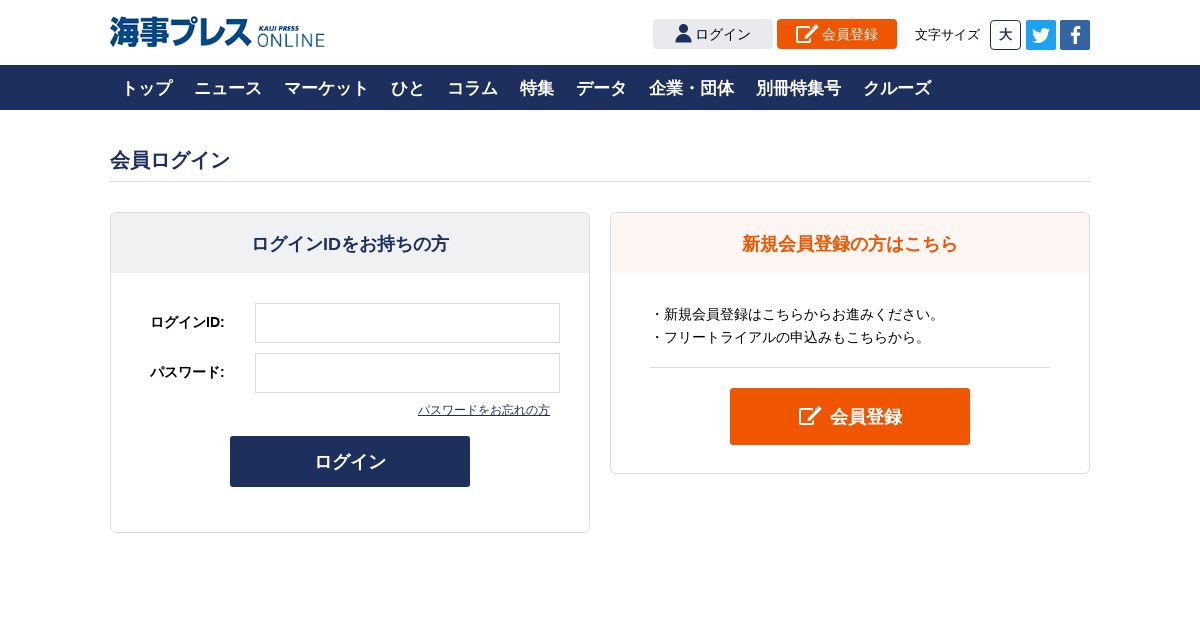Follow the パスワードをお忘れの方 link

tap(484, 410)
